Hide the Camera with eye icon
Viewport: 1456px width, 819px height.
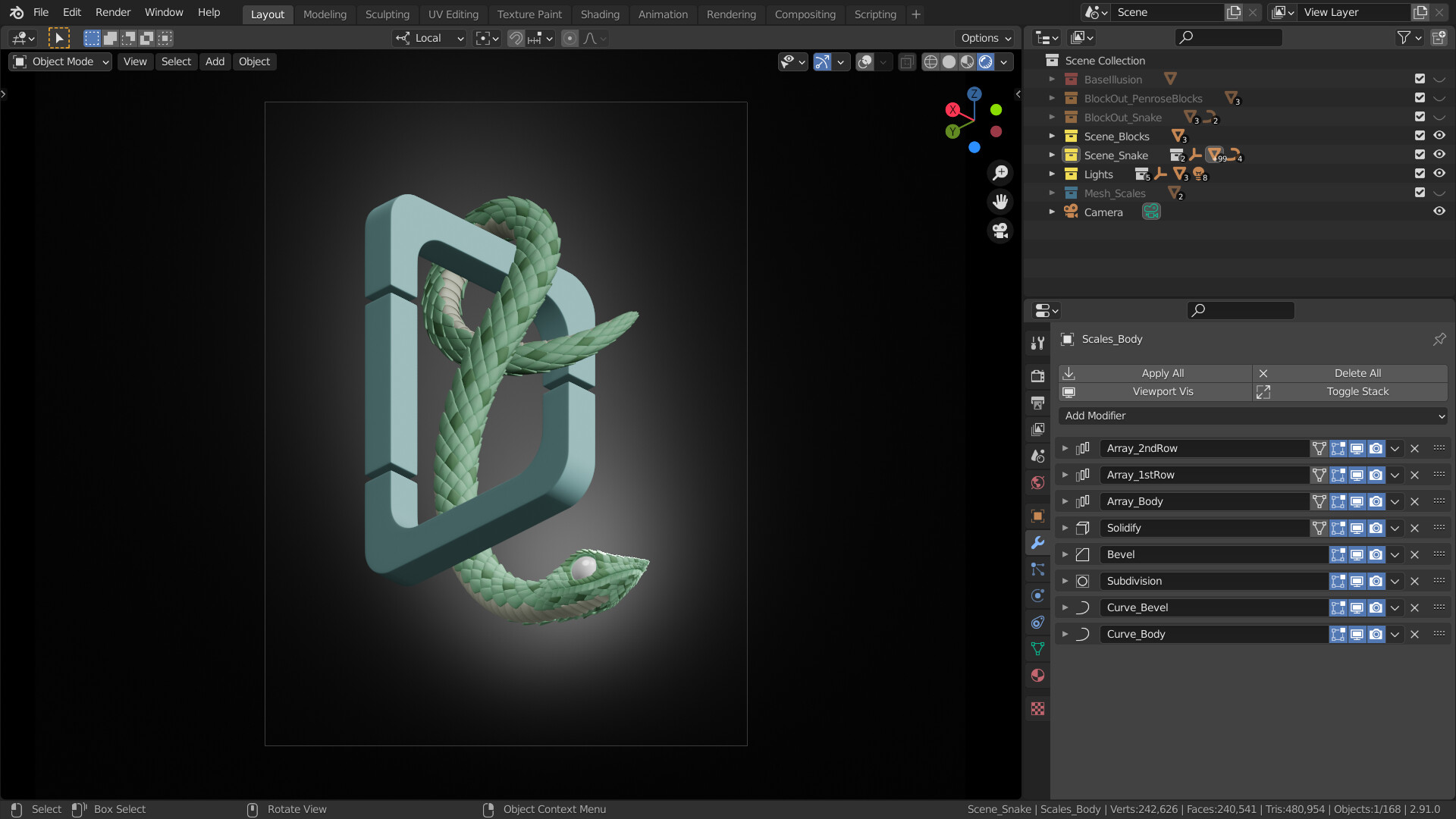[1439, 212]
